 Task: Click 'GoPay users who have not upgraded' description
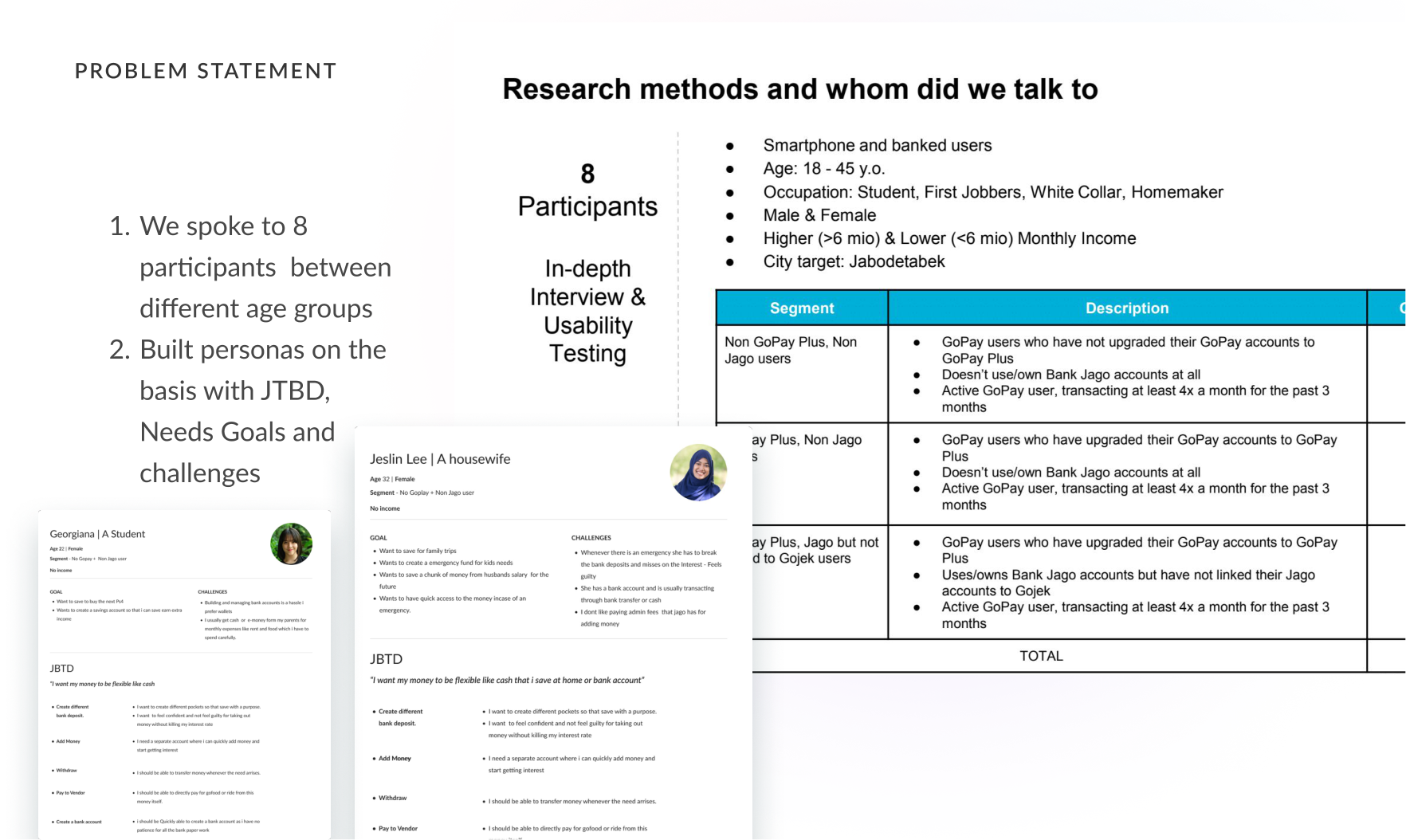coord(1128,350)
